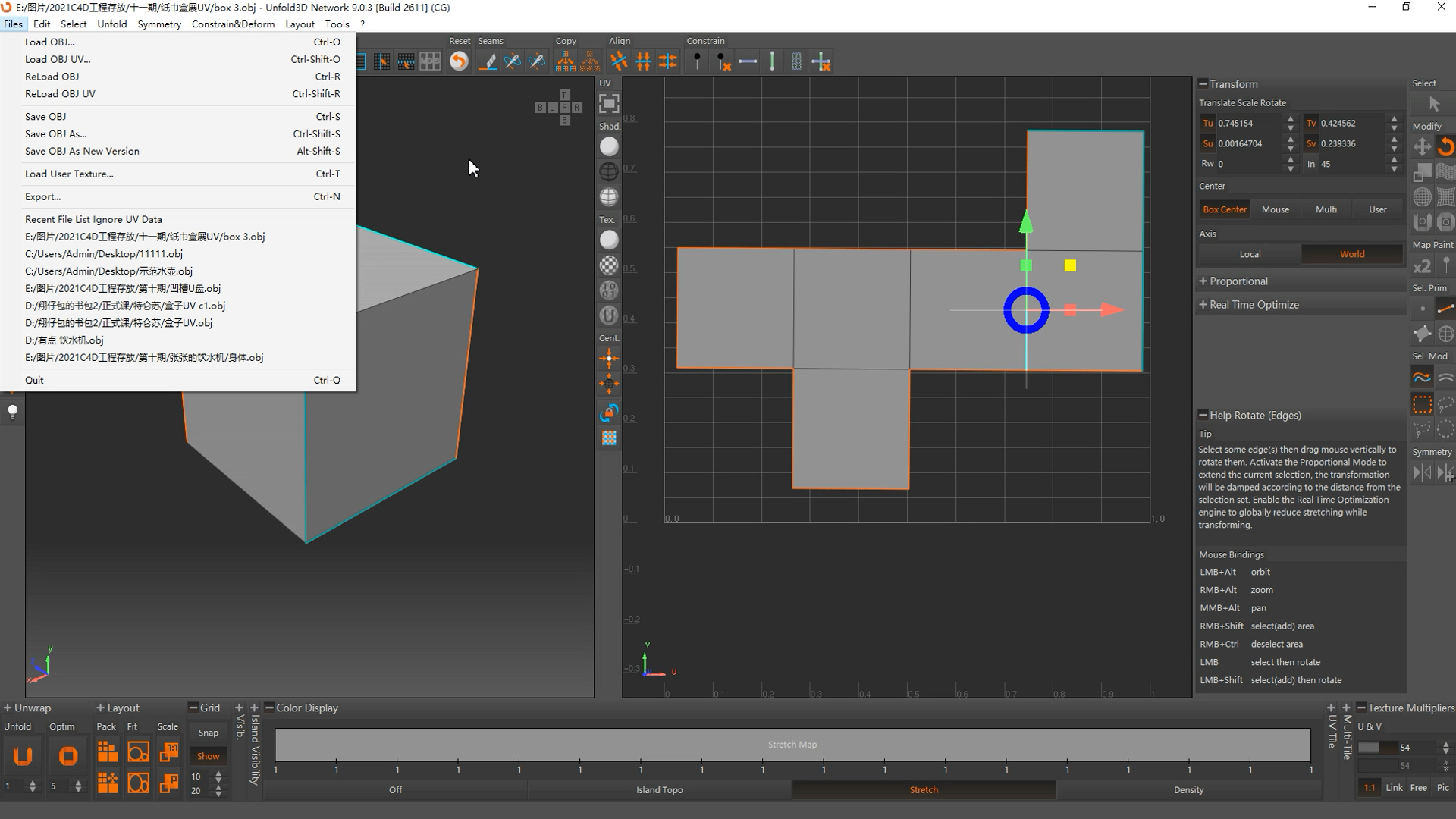Click the Optimize icon in Unwrap panel
The image size is (1456, 819).
68,755
